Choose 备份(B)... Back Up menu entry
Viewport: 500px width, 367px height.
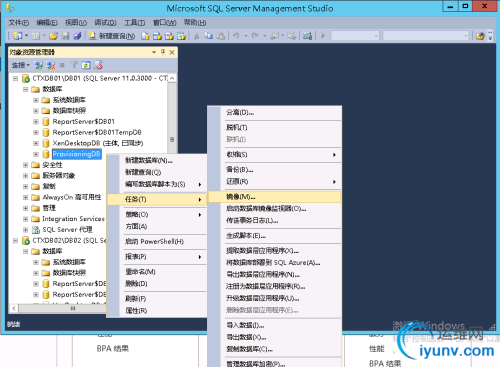[x=274, y=170]
